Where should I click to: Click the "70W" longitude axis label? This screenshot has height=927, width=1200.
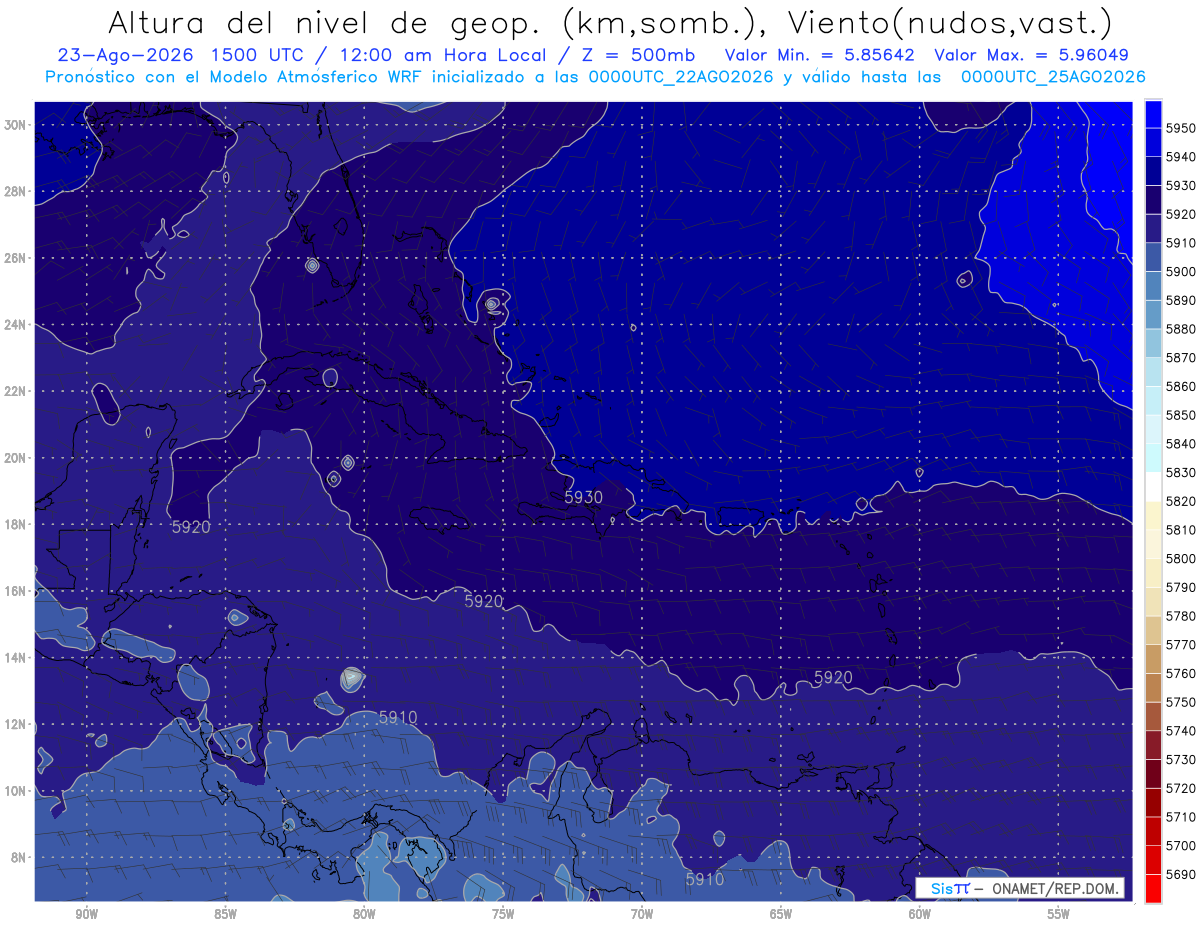[x=642, y=914]
